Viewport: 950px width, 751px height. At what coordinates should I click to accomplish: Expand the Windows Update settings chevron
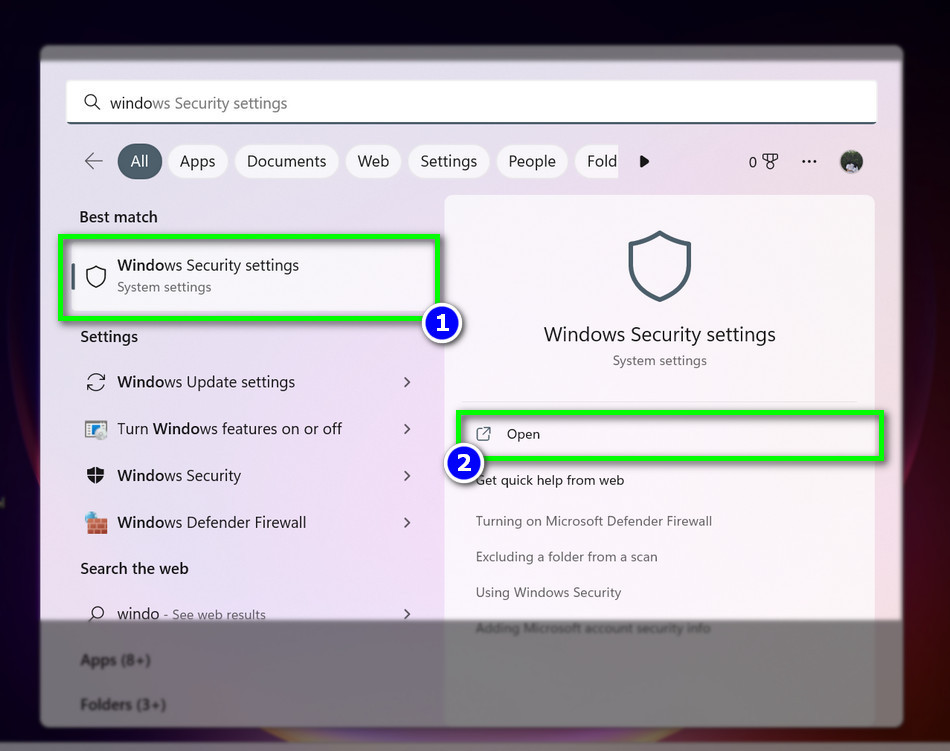pyautogui.click(x=407, y=382)
